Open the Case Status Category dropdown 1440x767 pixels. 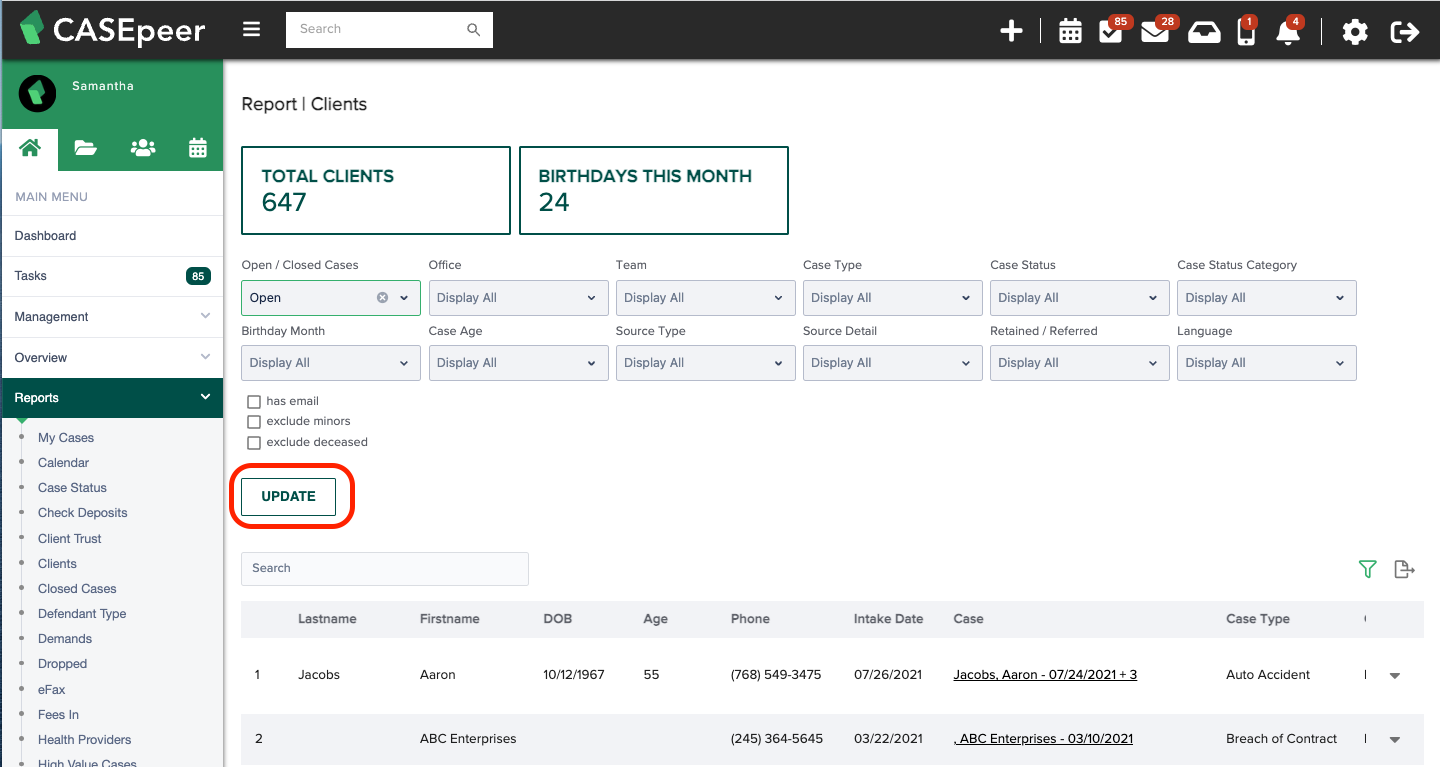(x=1266, y=298)
